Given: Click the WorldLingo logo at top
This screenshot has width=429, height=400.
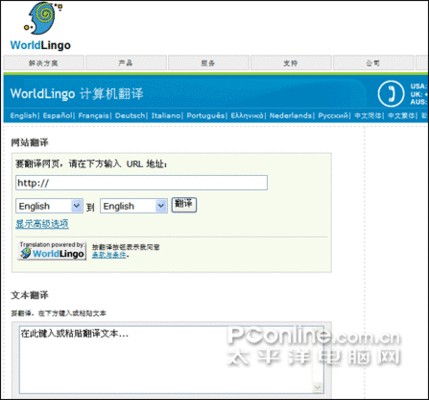Looking at the screenshot, I should (40, 27).
